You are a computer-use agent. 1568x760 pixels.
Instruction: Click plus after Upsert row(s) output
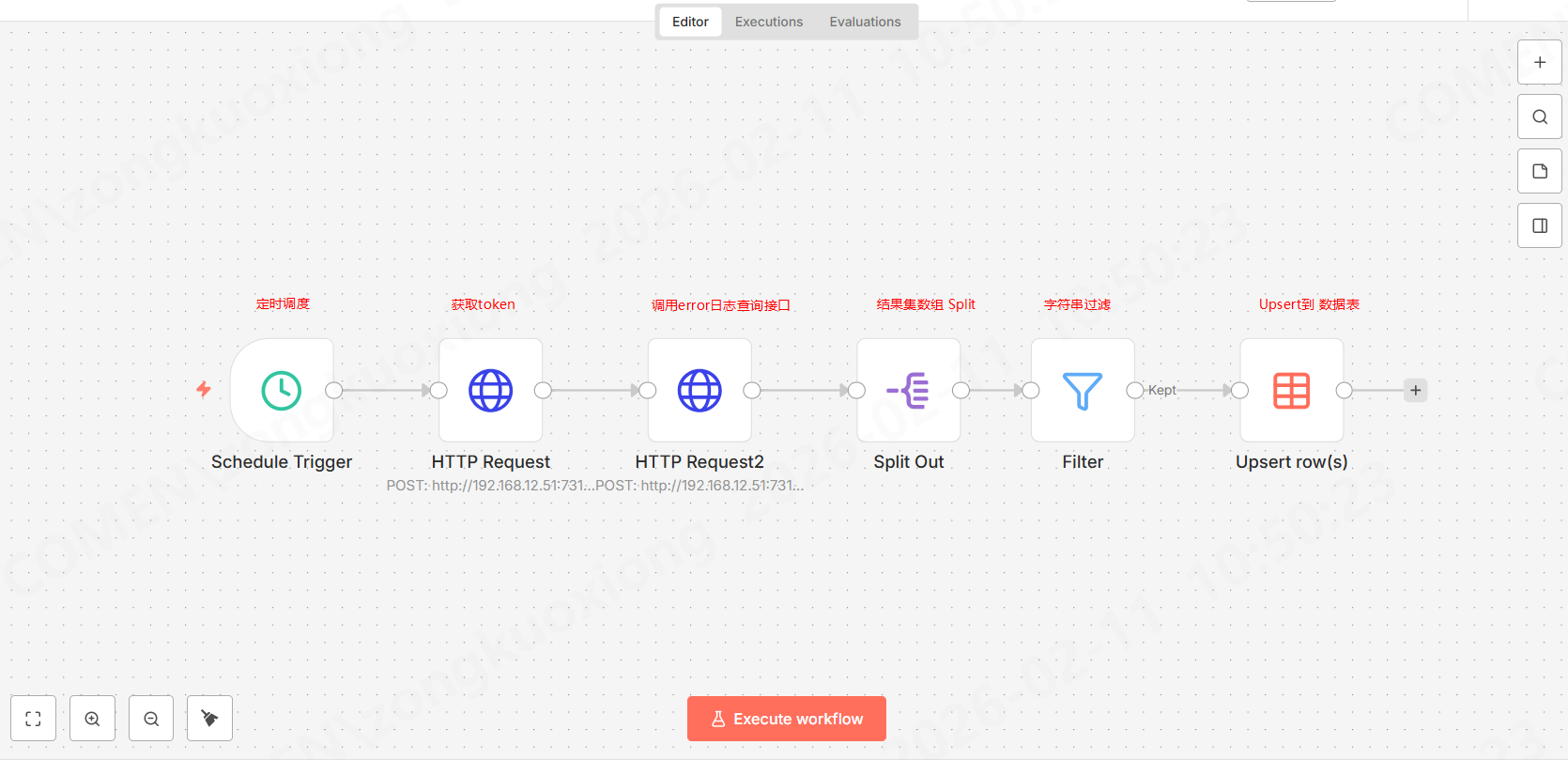[1415, 391]
